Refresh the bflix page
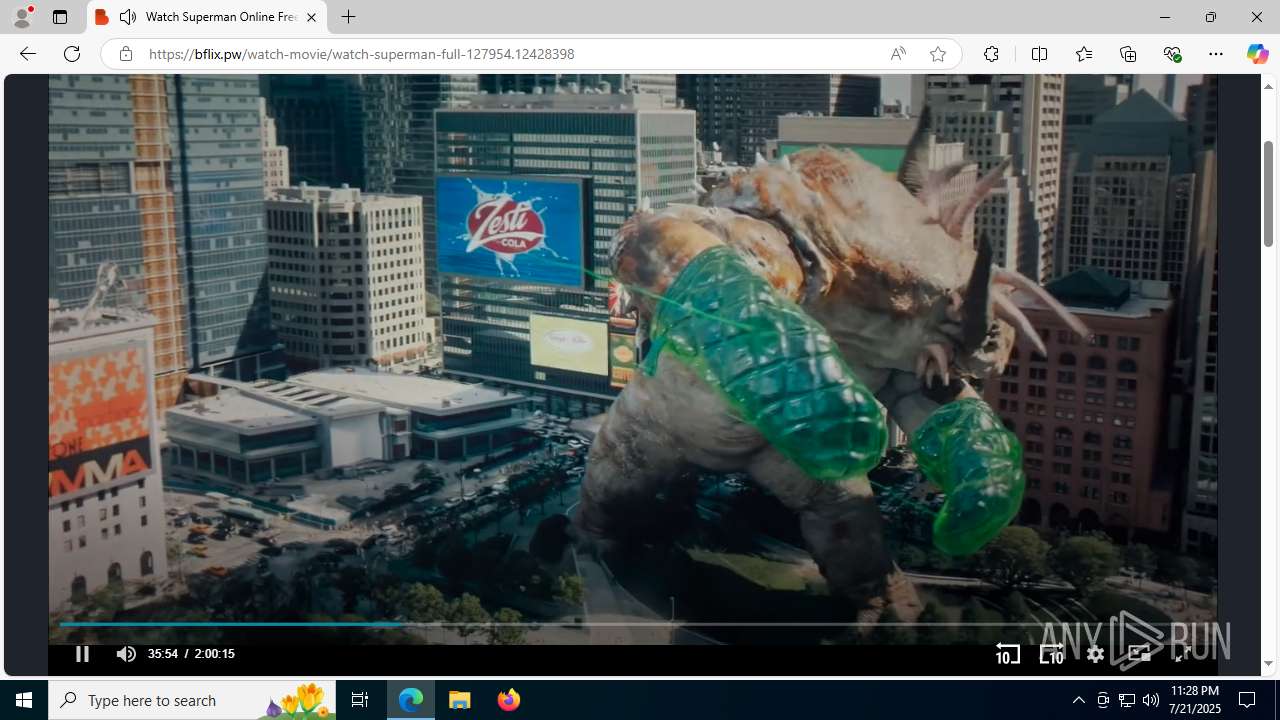 click(x=72, y=54)
